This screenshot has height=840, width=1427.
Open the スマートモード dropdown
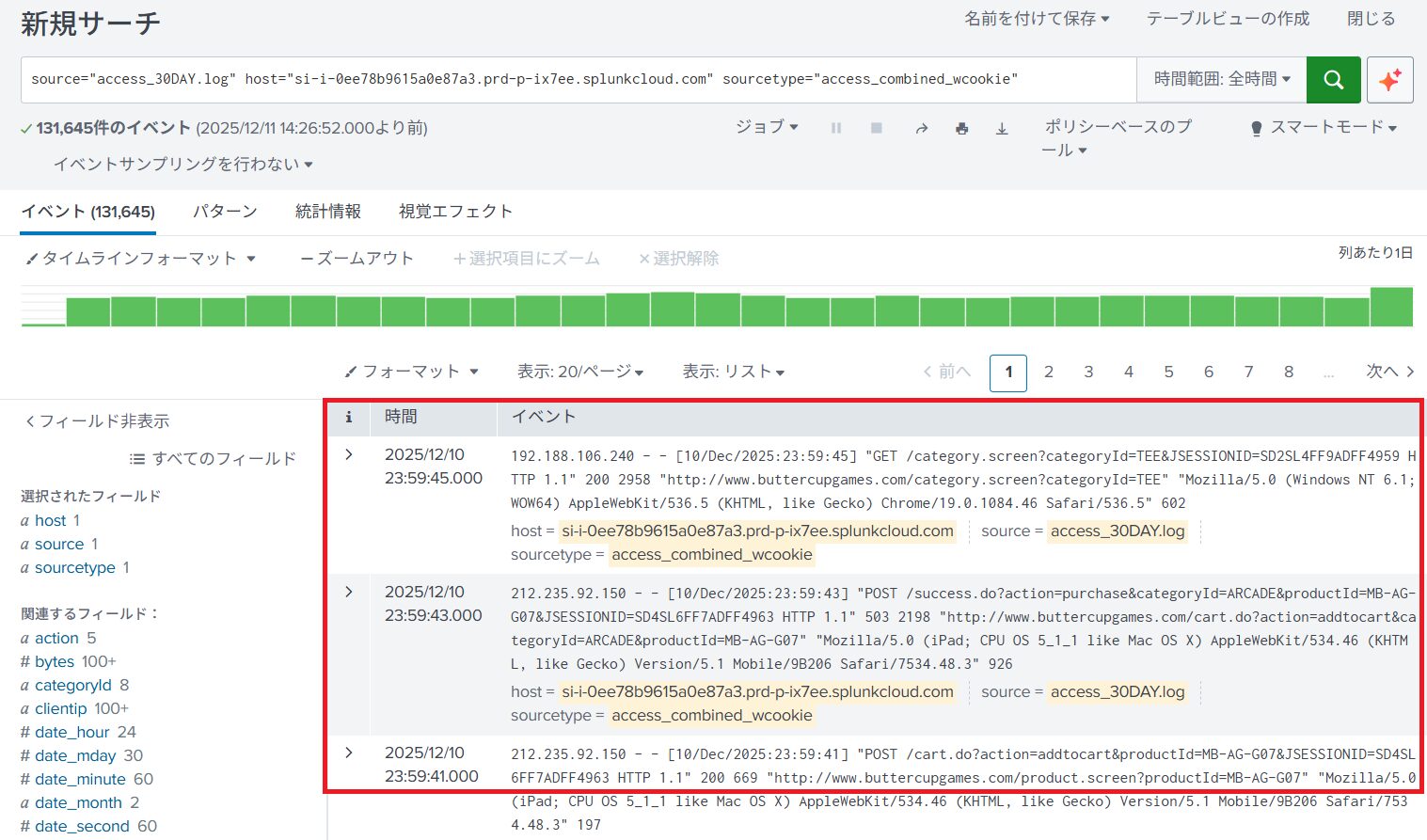[1324, 128]
